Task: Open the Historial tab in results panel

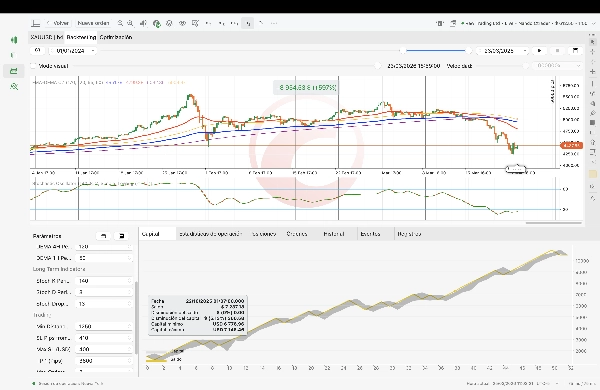Action: 334,234
